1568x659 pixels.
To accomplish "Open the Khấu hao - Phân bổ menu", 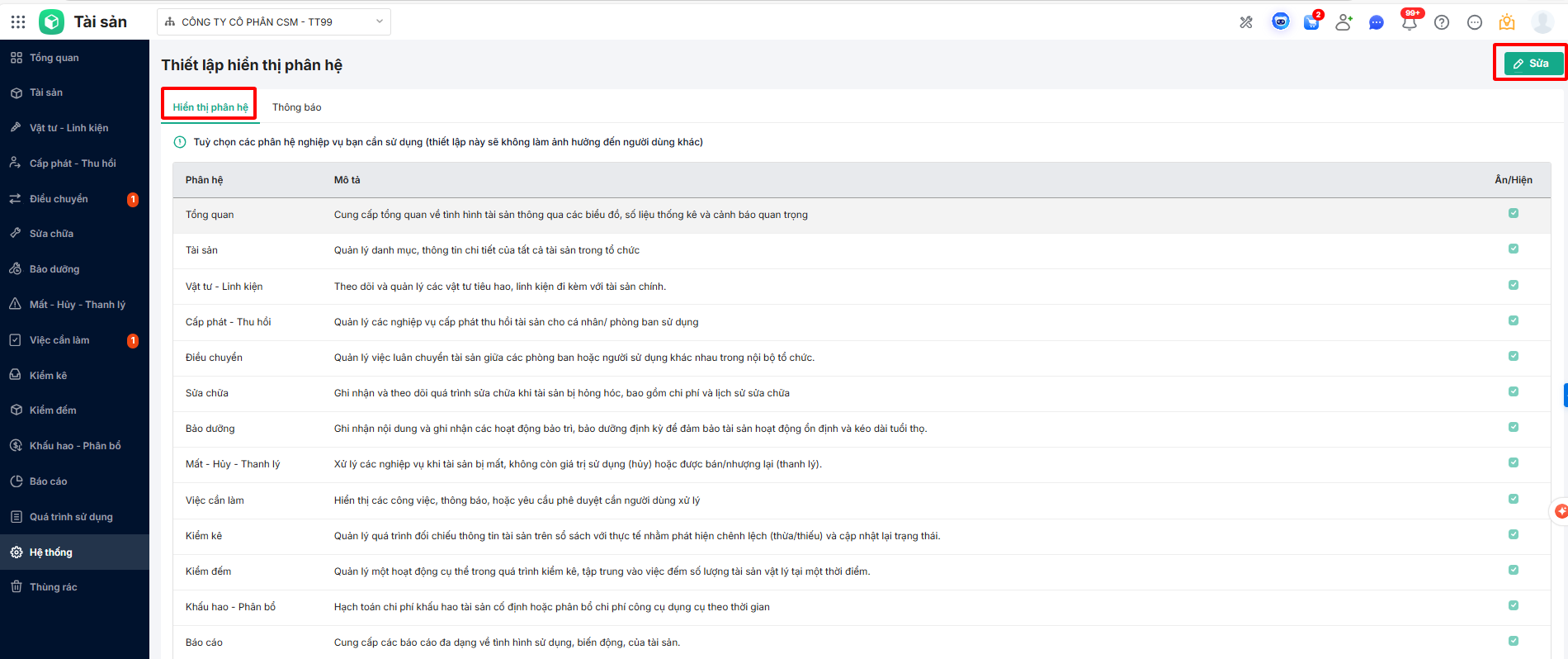I will (x=75, y=446).
